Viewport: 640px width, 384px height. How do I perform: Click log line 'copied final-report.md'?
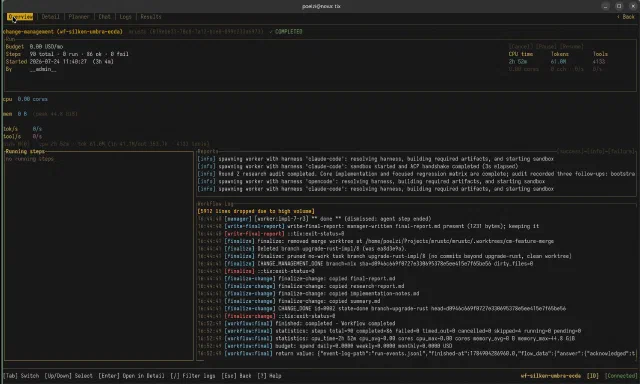tap(296, 278)
